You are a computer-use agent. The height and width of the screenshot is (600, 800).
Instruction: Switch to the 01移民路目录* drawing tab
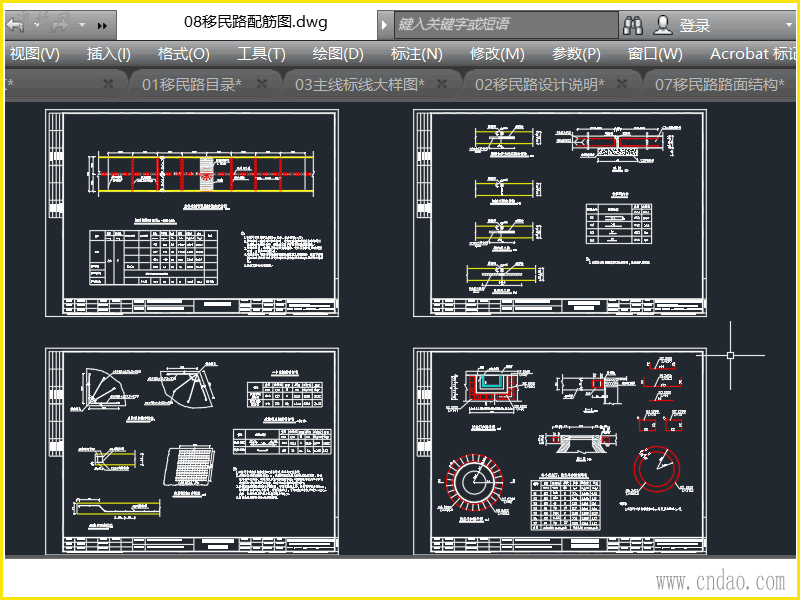[x=192, y=84]
